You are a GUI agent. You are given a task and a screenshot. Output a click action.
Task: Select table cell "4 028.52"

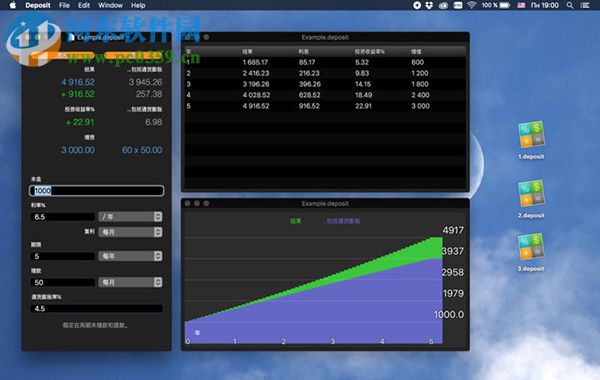256,95
